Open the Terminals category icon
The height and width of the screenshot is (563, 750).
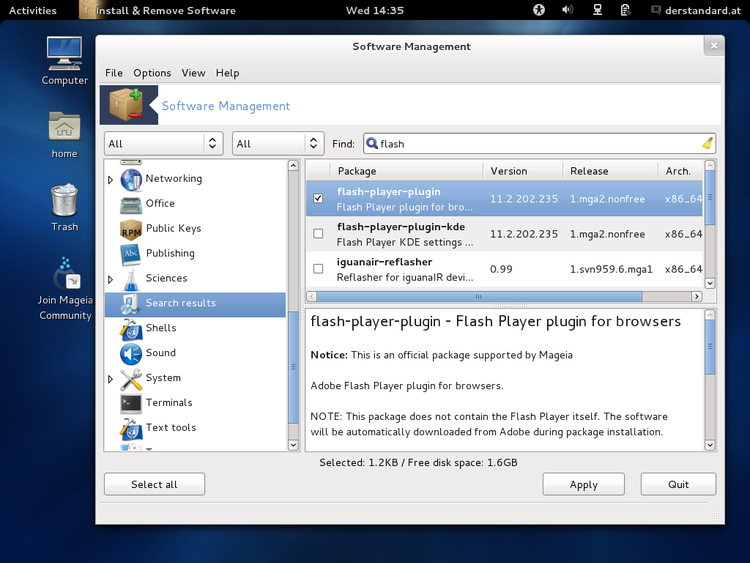tap(130, 403)
